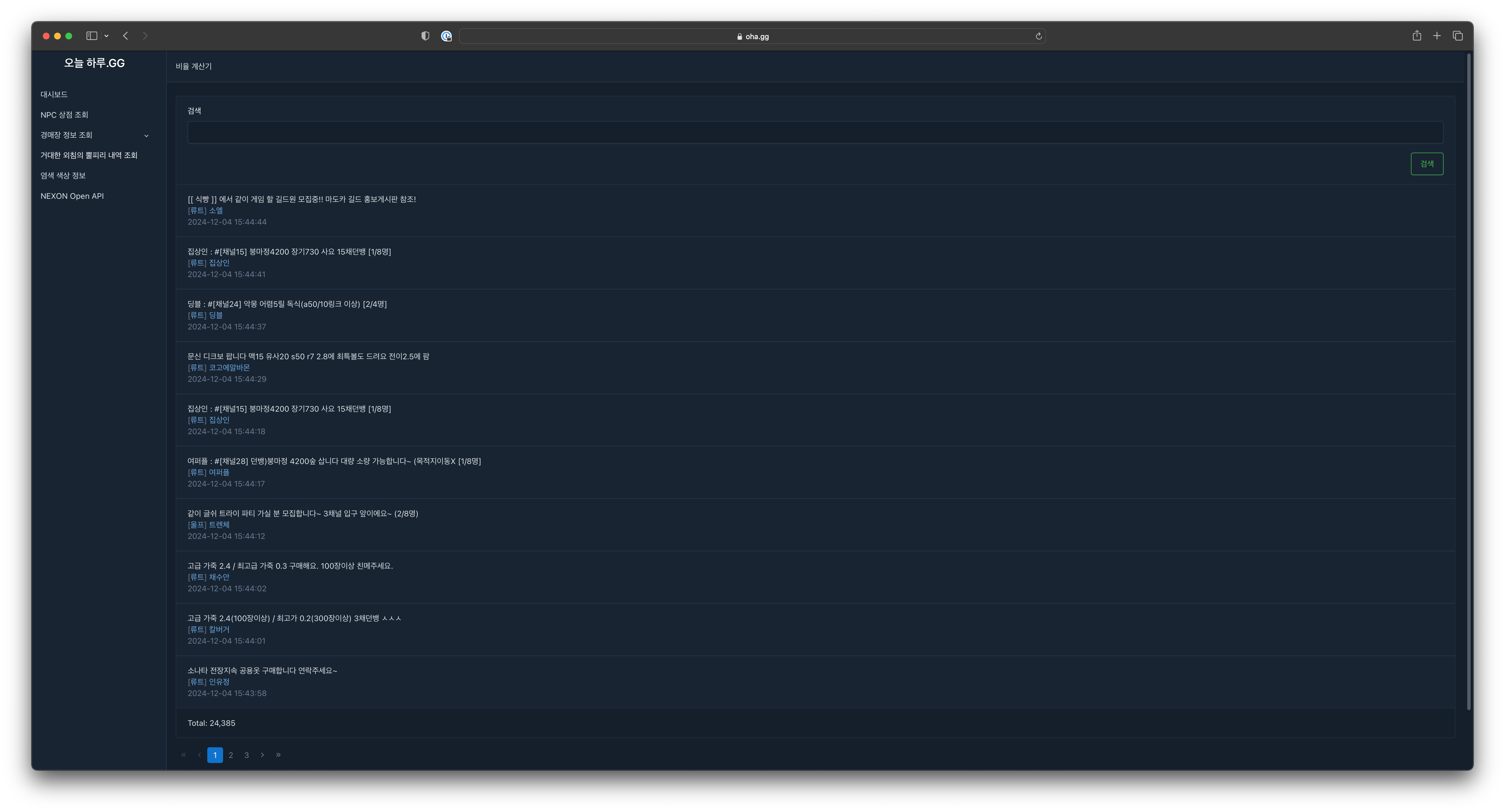The width and height of the screenshot is (1505, 812).
Task: Click the extension icon left of address bar
Action: pos(446,36)
